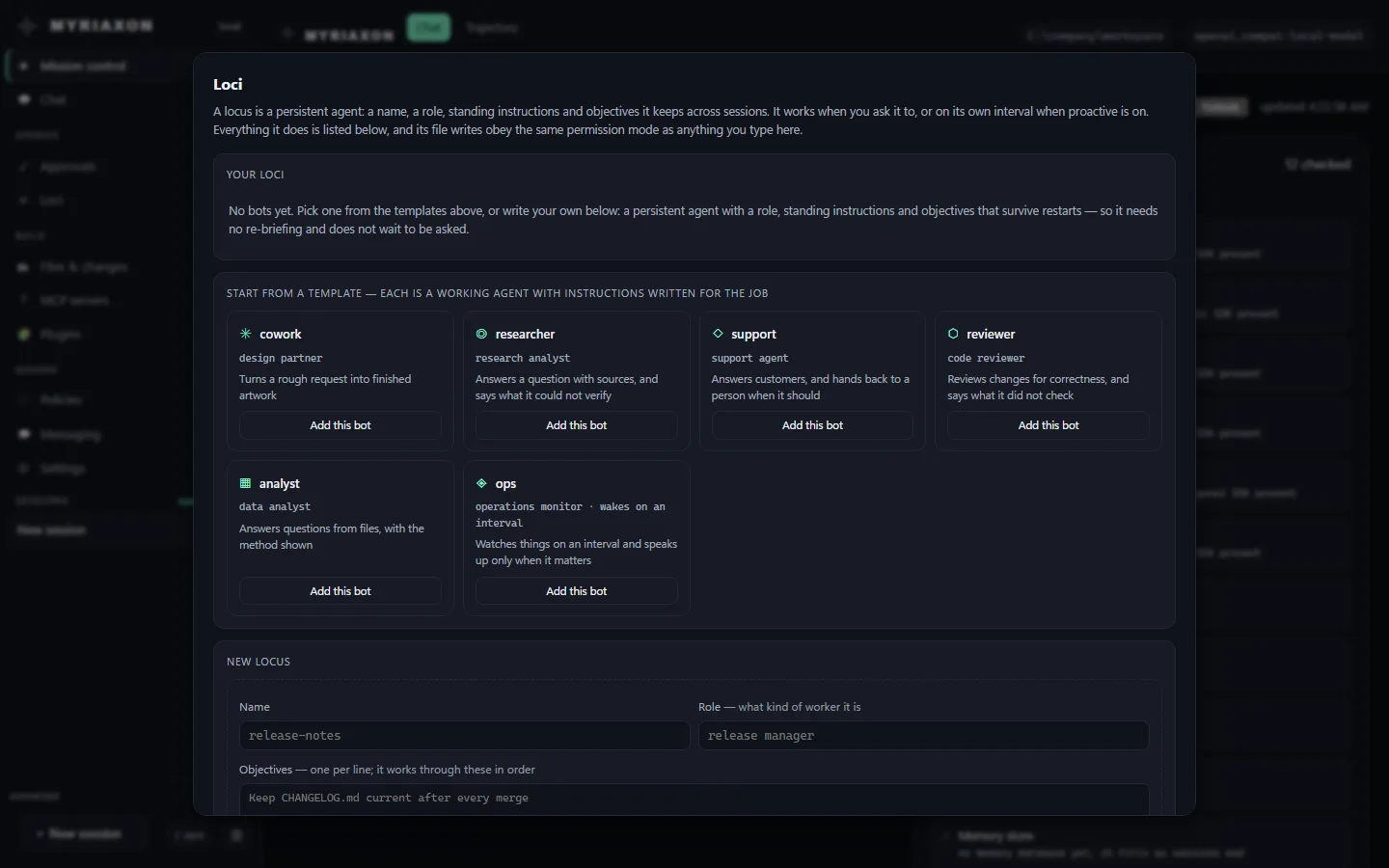1389x868 pixels.
Task: Focus the Name field with release-notes placeholder
Action: (x=464, y=735)
